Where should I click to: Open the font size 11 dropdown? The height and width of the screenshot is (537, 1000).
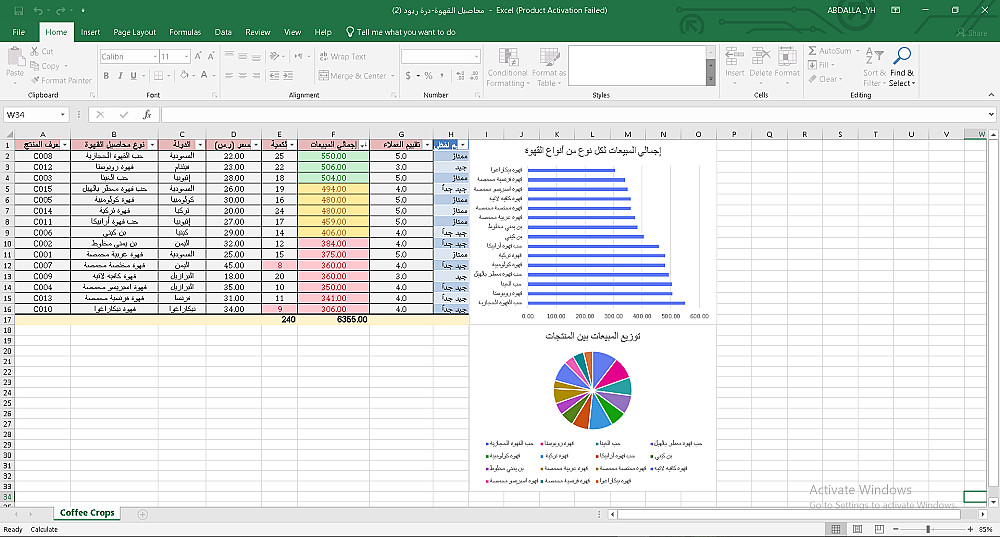[186, 57]
